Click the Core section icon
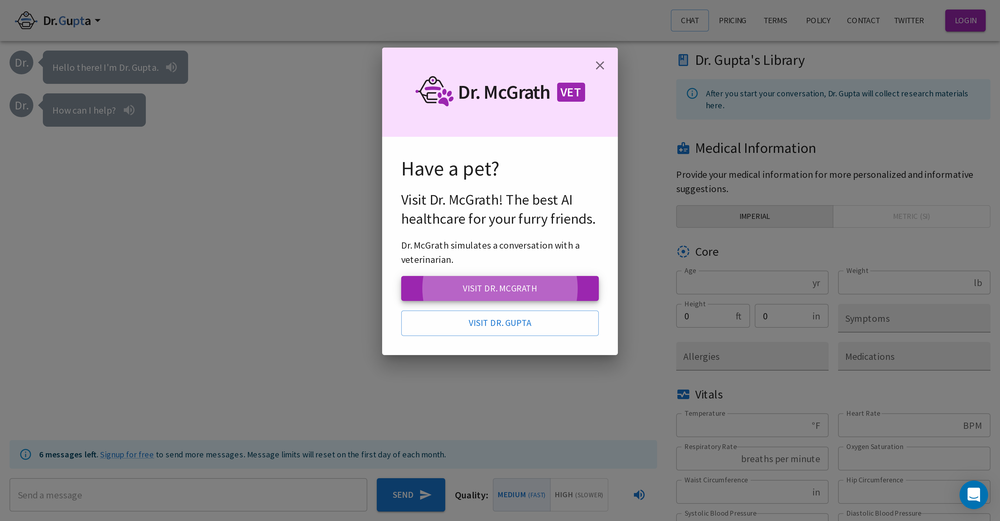 point(683,252)
